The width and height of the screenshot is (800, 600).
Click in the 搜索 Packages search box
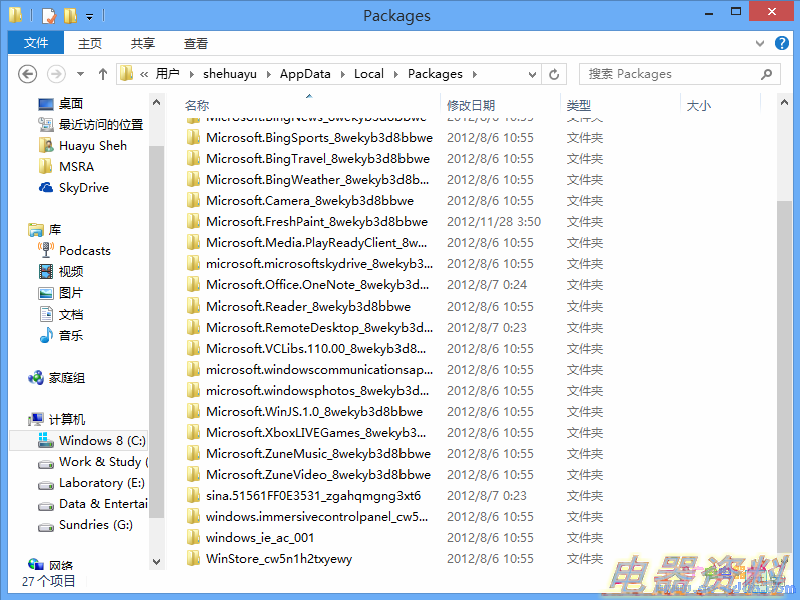[x=670, y=74]
